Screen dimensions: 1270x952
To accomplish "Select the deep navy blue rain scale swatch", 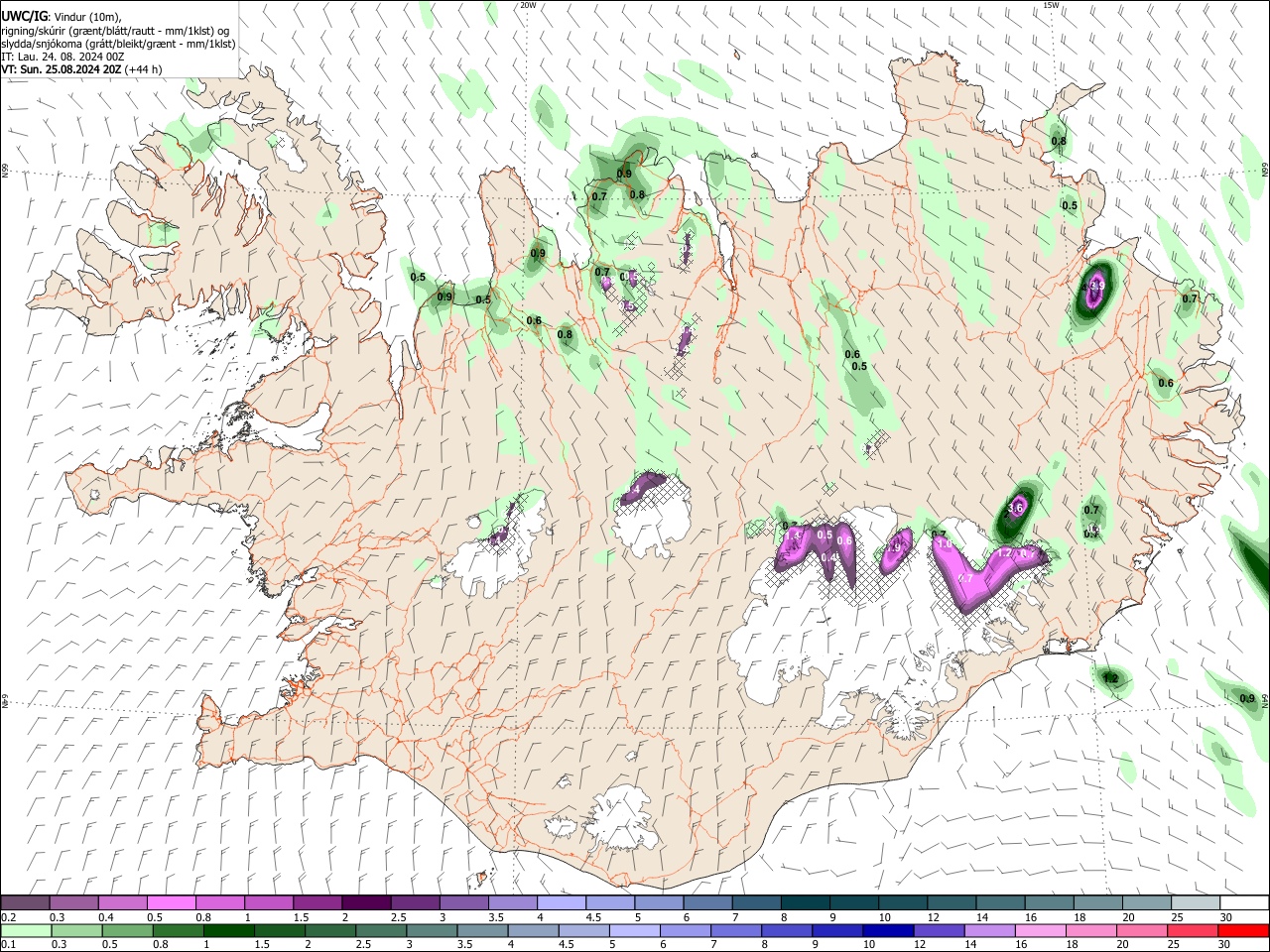I will [x=886, y=930].
